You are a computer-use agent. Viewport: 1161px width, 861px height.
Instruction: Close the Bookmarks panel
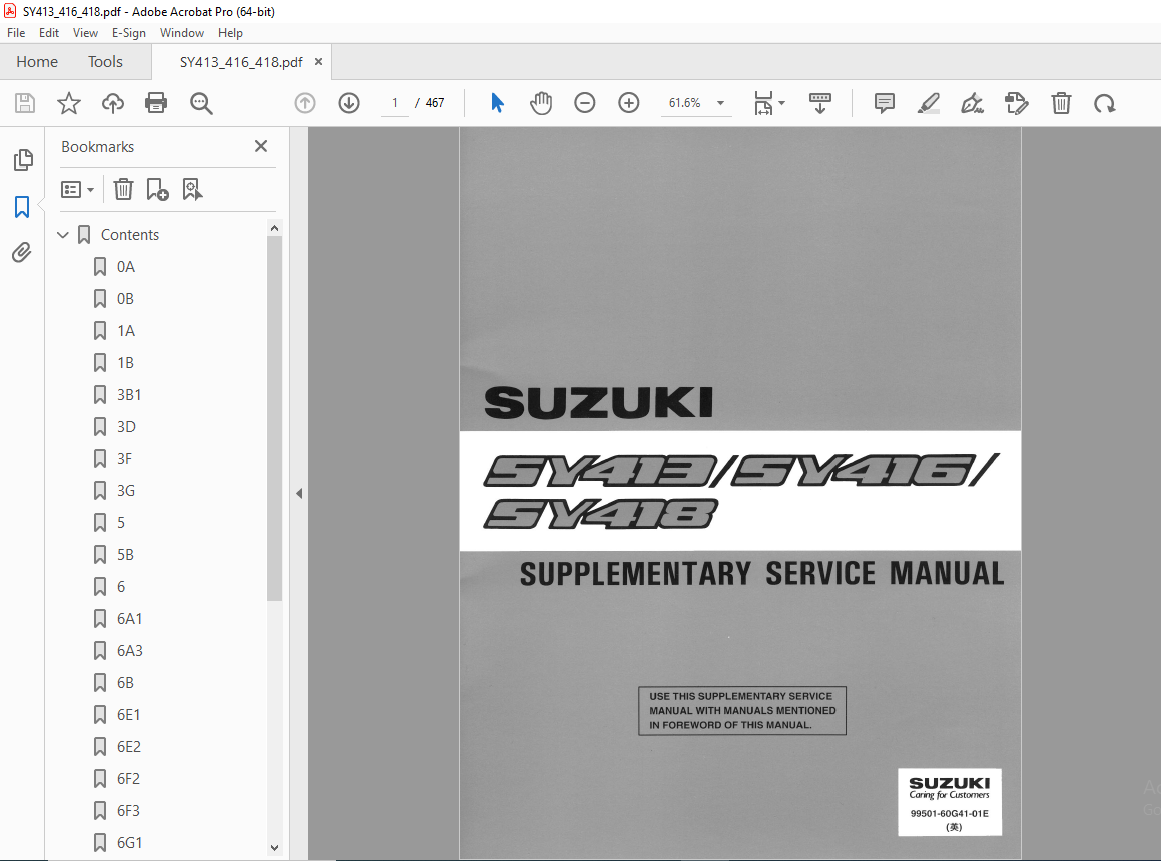click(261, 146)
